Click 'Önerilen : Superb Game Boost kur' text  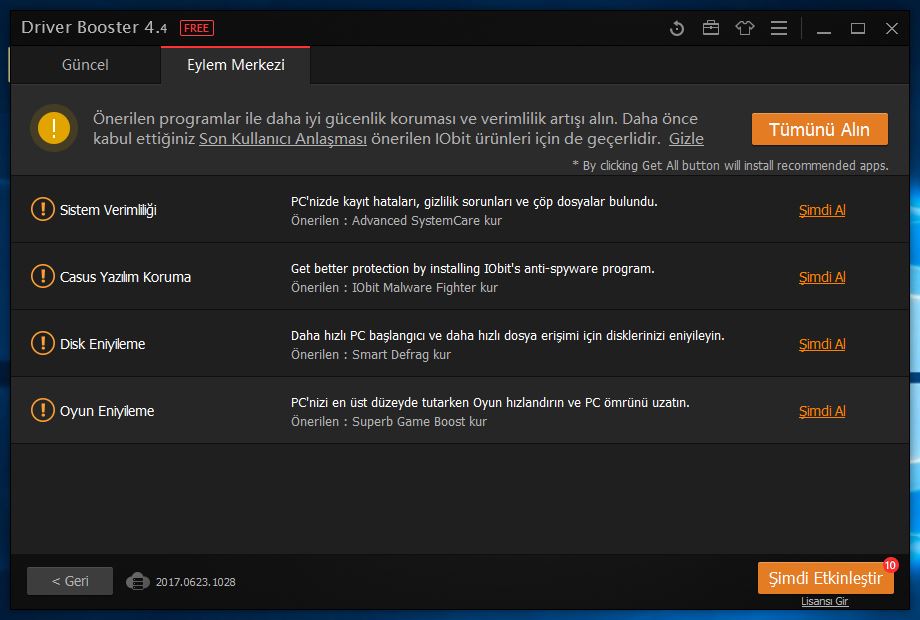[x=389, y=421]
